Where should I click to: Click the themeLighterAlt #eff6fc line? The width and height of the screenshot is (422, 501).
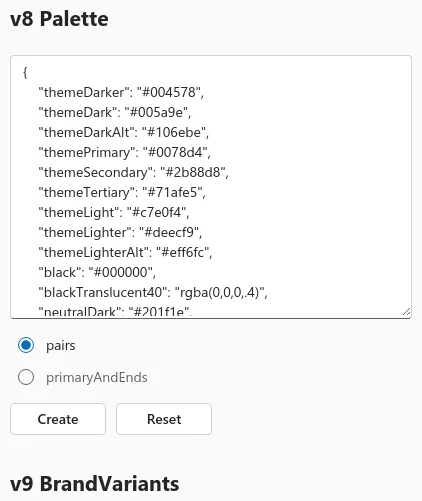[125, 252]
